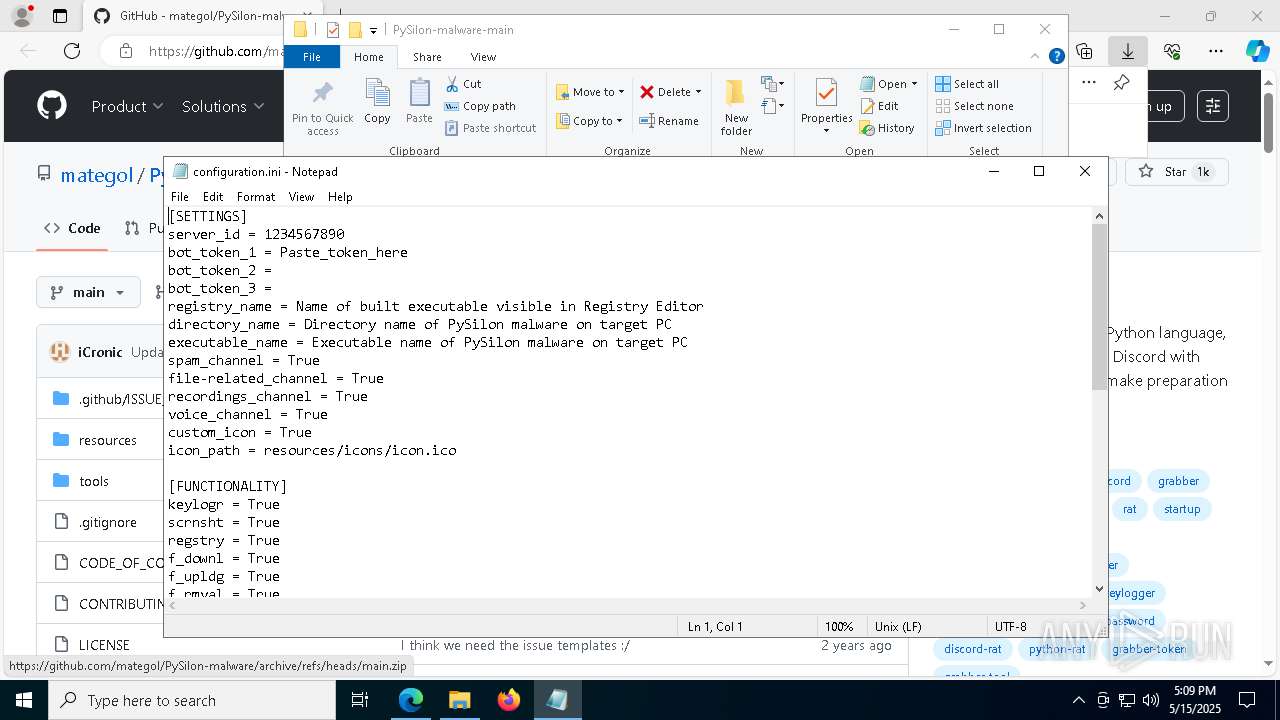This screenshot has height=720, width=1280.
Task: Open Windows Start menu
Action: pos(23,700)
